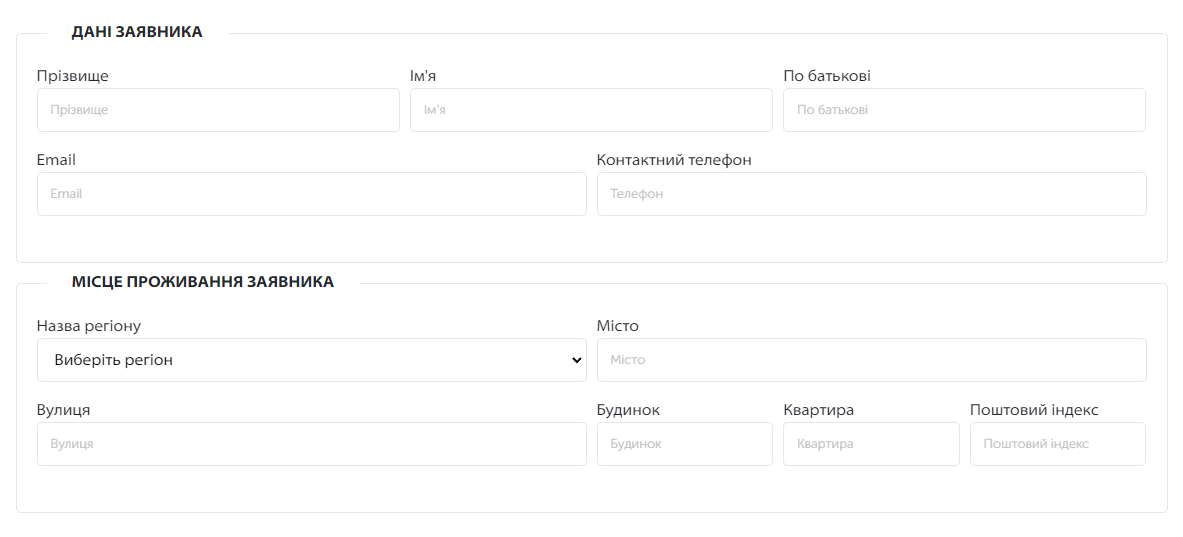Click the Контактний телефон label text

tap(674, 160)
